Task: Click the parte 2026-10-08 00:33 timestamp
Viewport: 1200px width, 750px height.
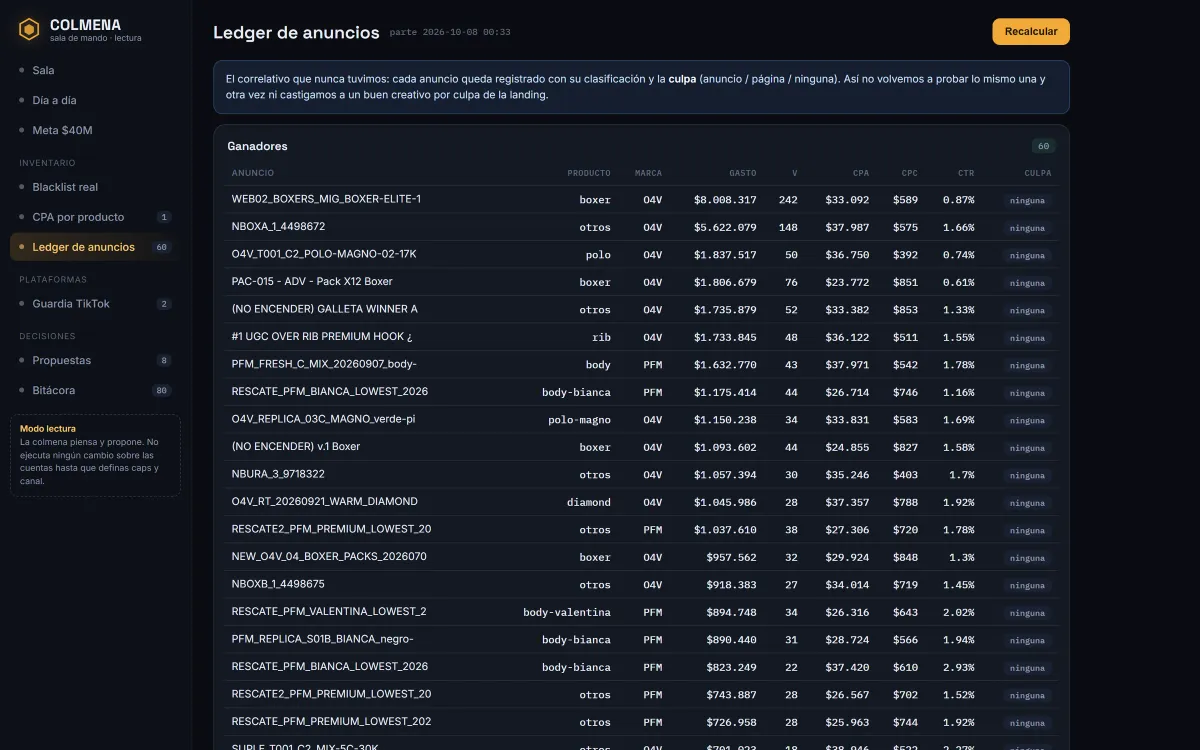Action: pyautogui.click(x=450, y=33)
